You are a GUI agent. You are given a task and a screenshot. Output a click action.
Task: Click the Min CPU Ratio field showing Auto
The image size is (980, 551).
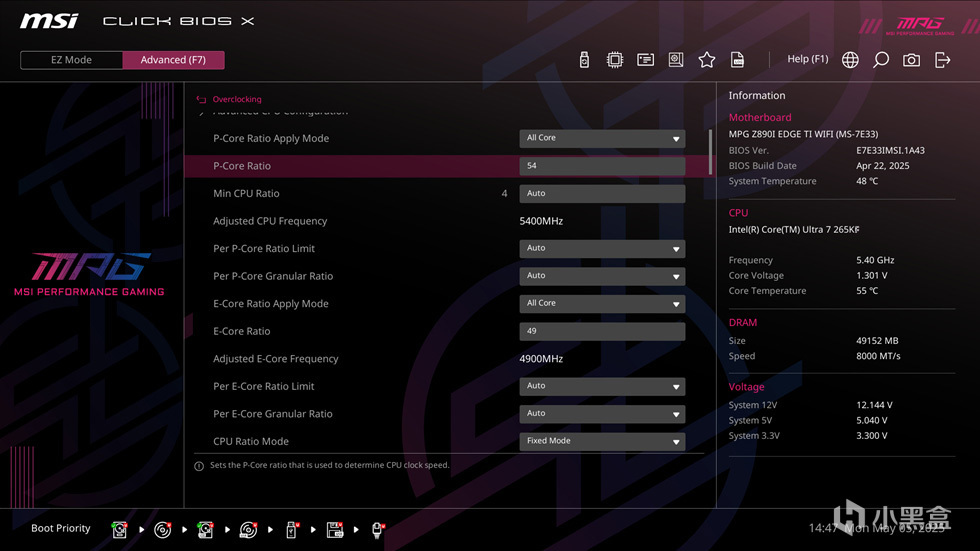click(602, 193)
